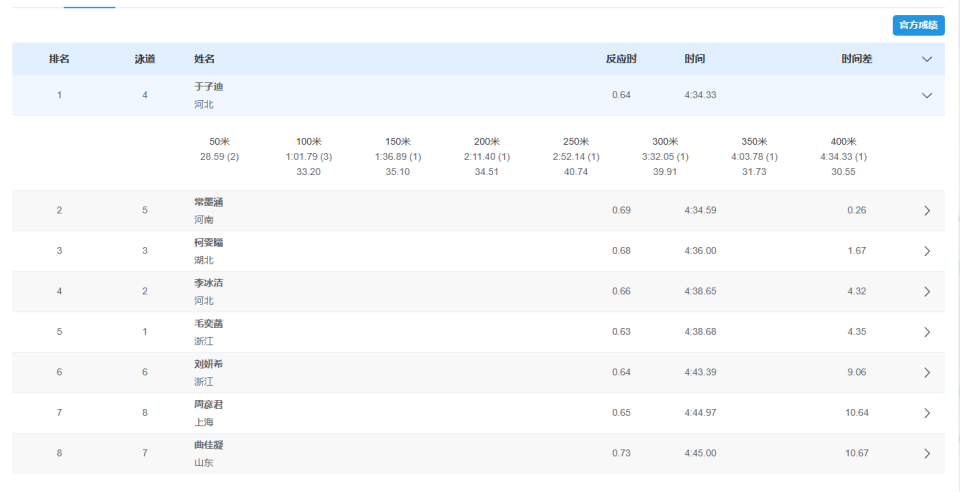Collapse all rows via header chevron

click(927, 59)
